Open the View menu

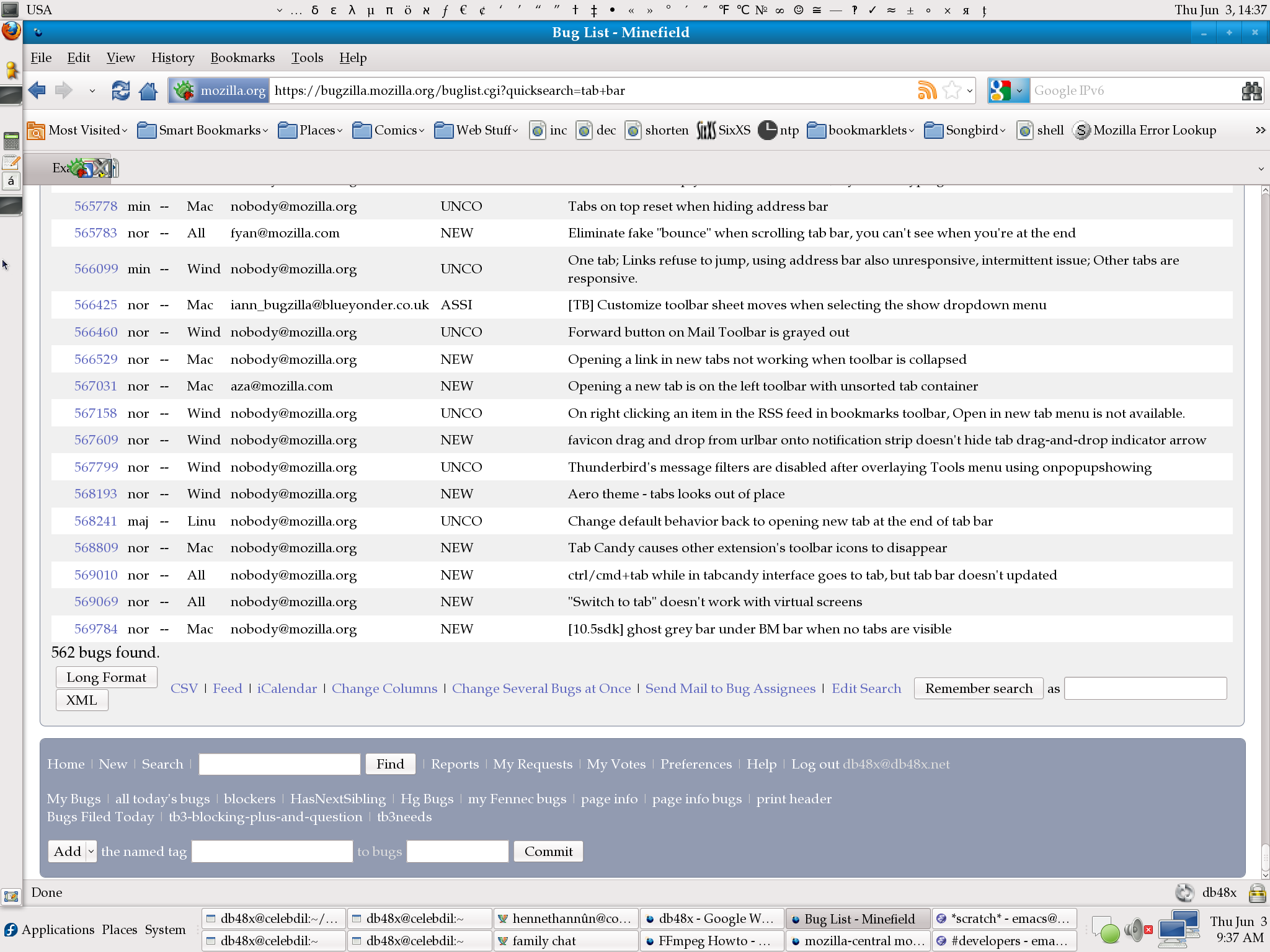click(x=120, y=58)
